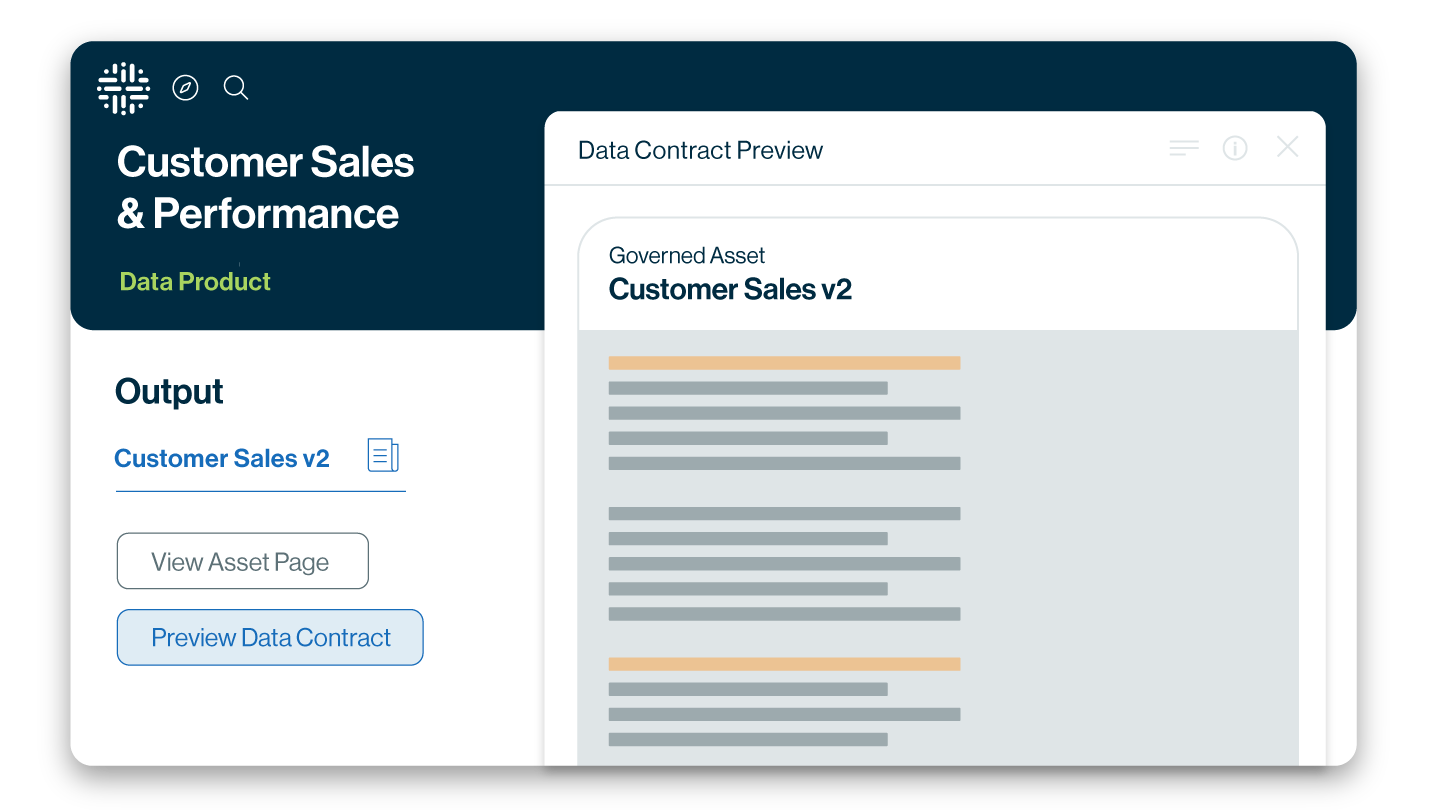Viewport: 1440px width, 810px height.
Task: Open the Customer Sales v2 output link
Action: point(222,458)
